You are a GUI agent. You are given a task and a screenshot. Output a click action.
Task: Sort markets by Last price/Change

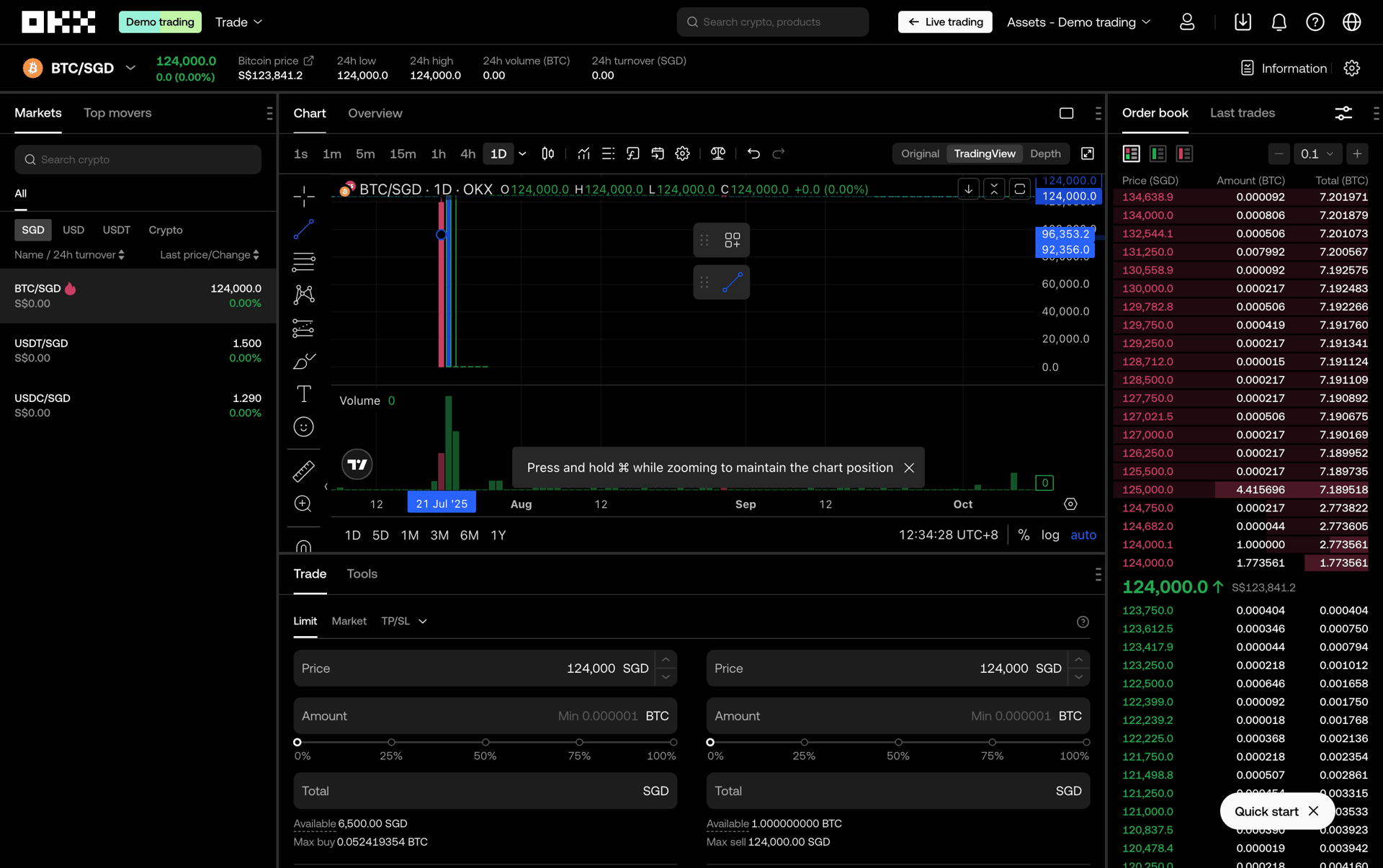tap(210, 255)
